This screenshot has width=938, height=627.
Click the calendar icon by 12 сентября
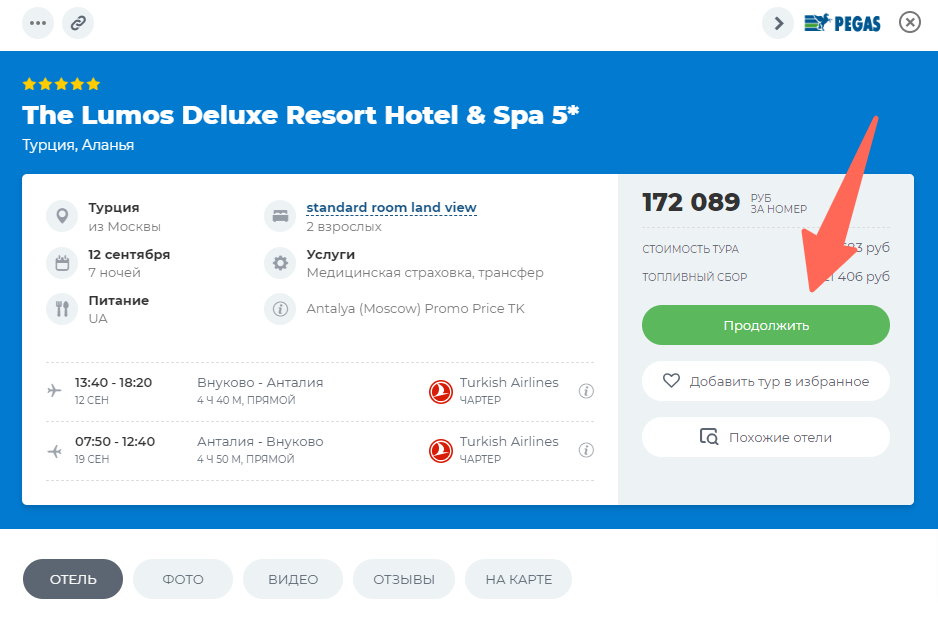pyautogui.click(x=62, y=263)
